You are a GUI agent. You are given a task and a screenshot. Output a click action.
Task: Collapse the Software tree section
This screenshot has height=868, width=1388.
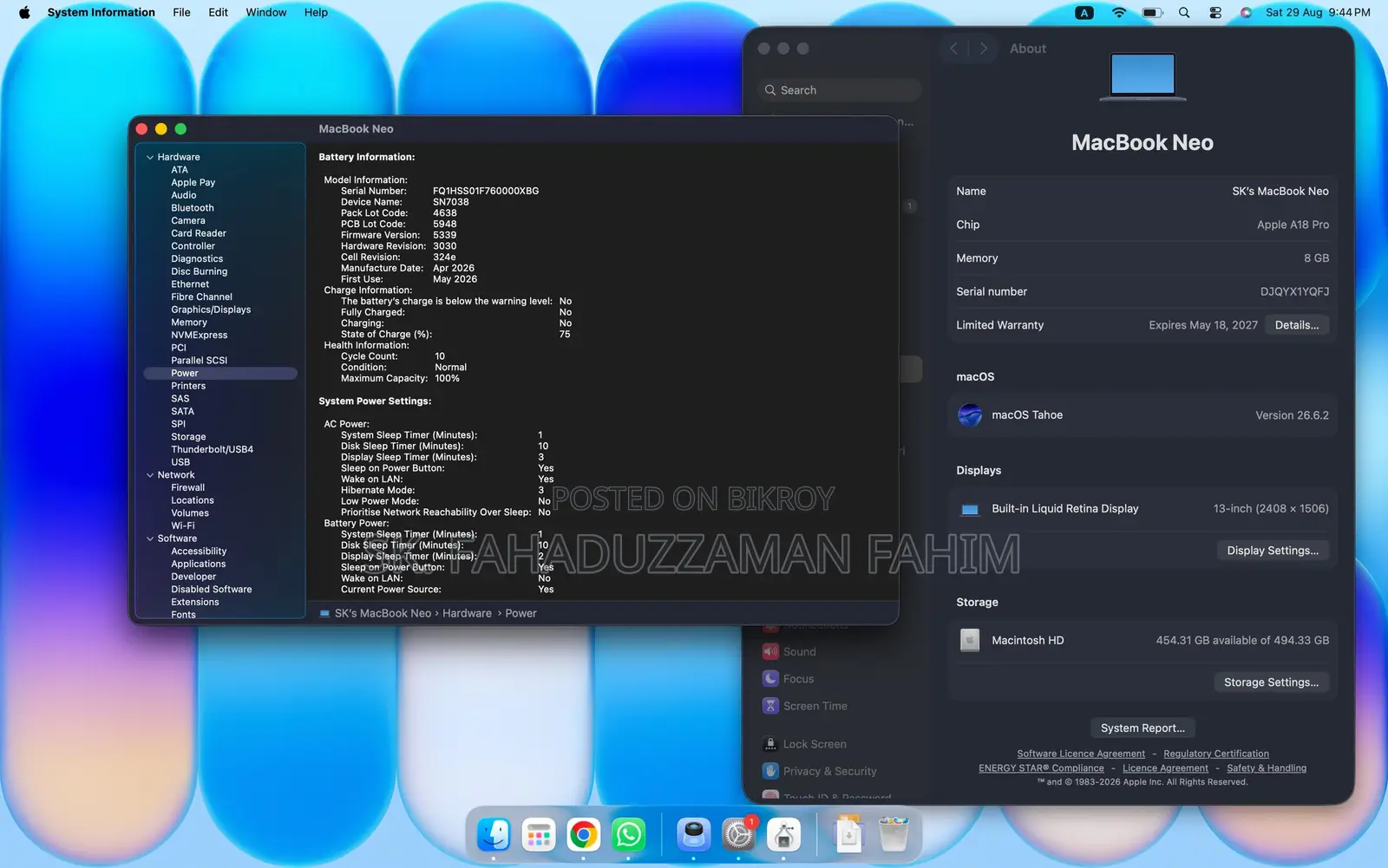150,538
